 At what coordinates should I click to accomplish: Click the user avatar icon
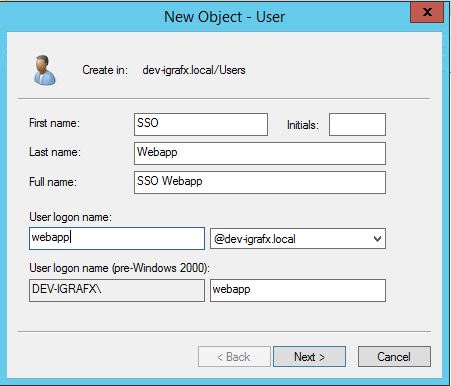pos(44,70)
